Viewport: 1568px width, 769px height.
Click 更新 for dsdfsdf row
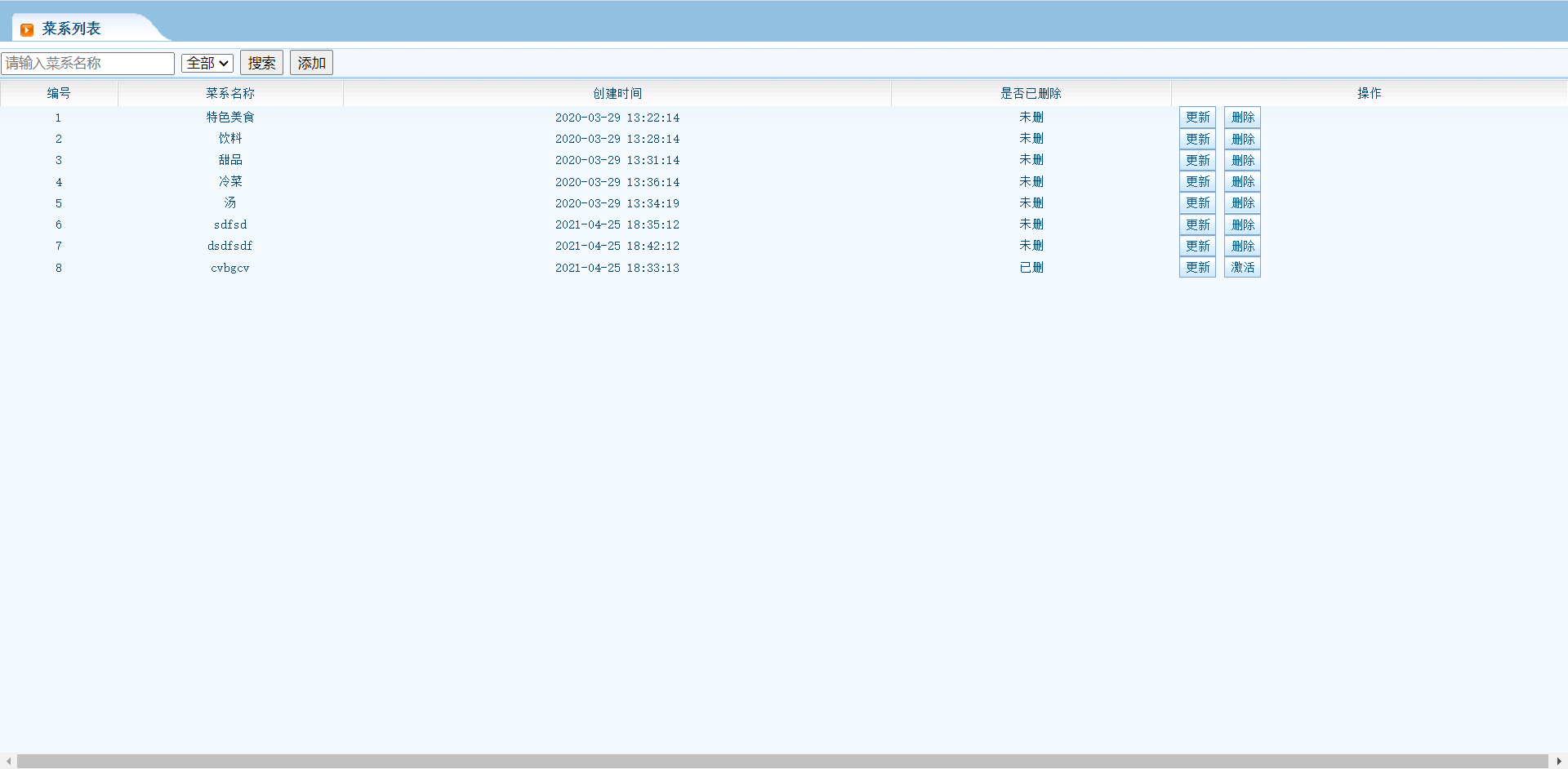(x=1197, y=246)
